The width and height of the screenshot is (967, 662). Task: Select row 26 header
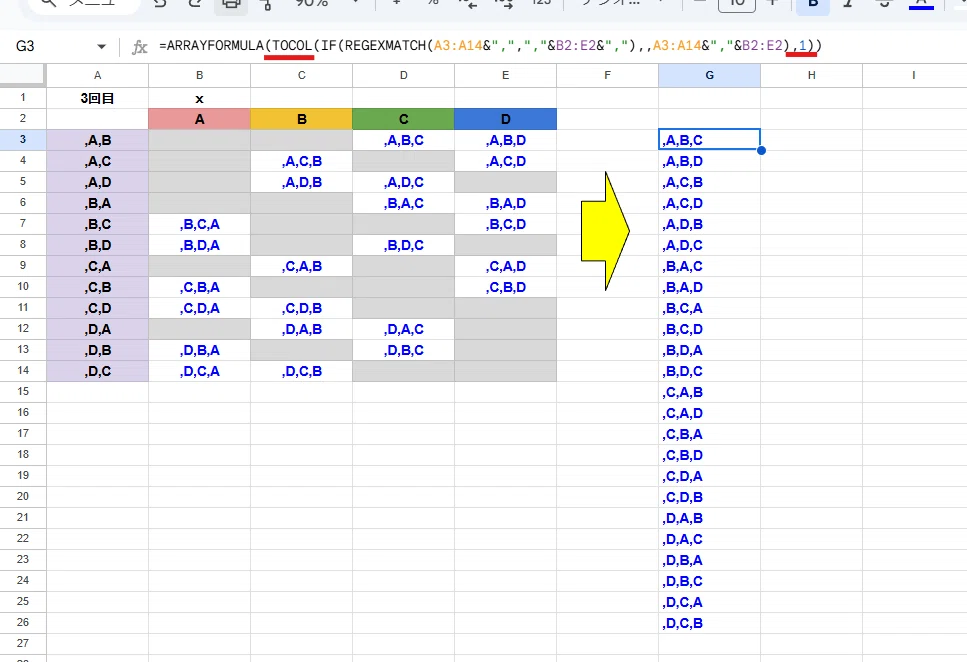[23, 622]
